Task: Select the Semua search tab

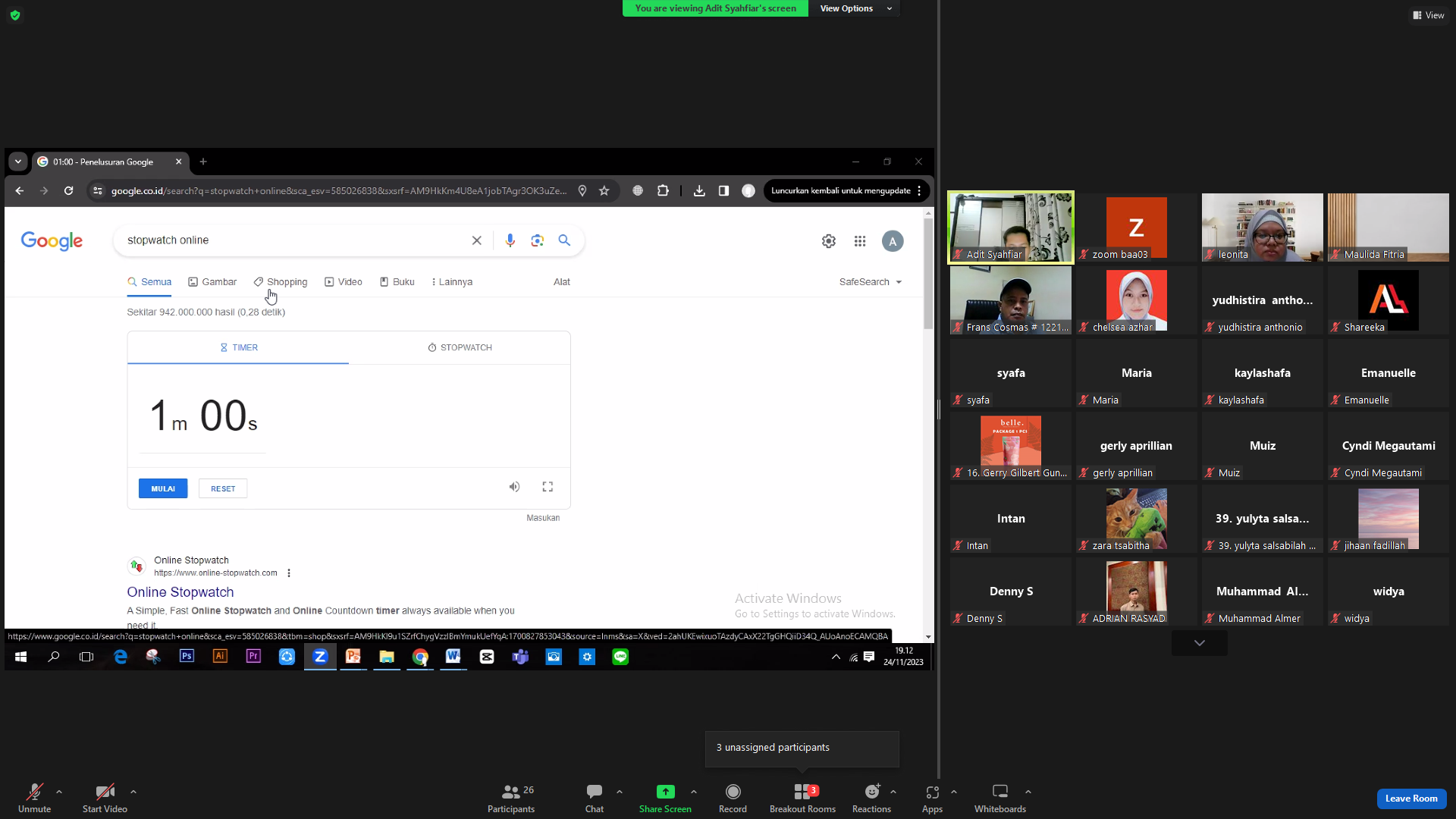Action: 149,282
